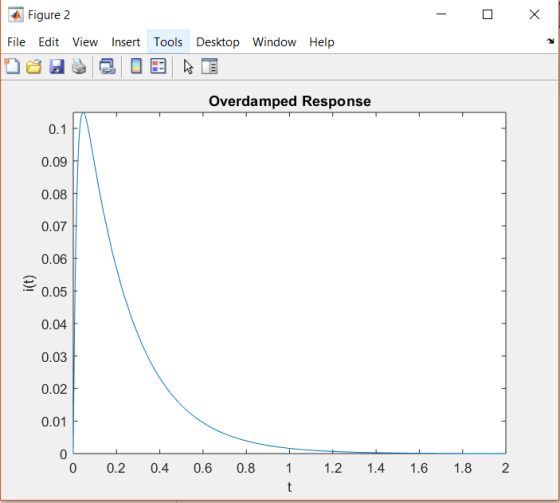Close the Figure 2 window
Screen dimensions: 560x503
pos(534,14)
